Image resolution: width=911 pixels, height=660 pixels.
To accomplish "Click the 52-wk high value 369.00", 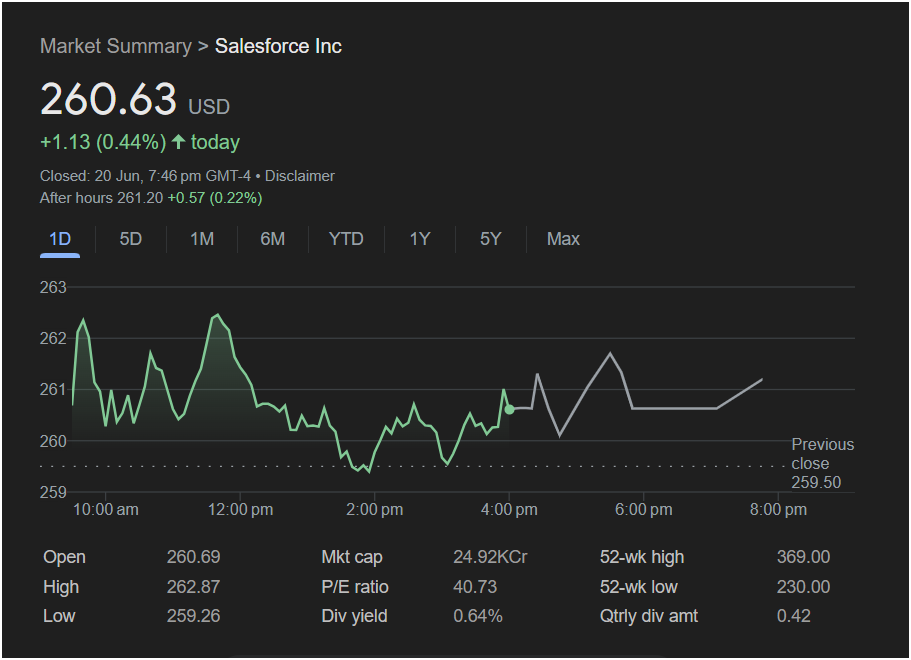I will 804,557.
